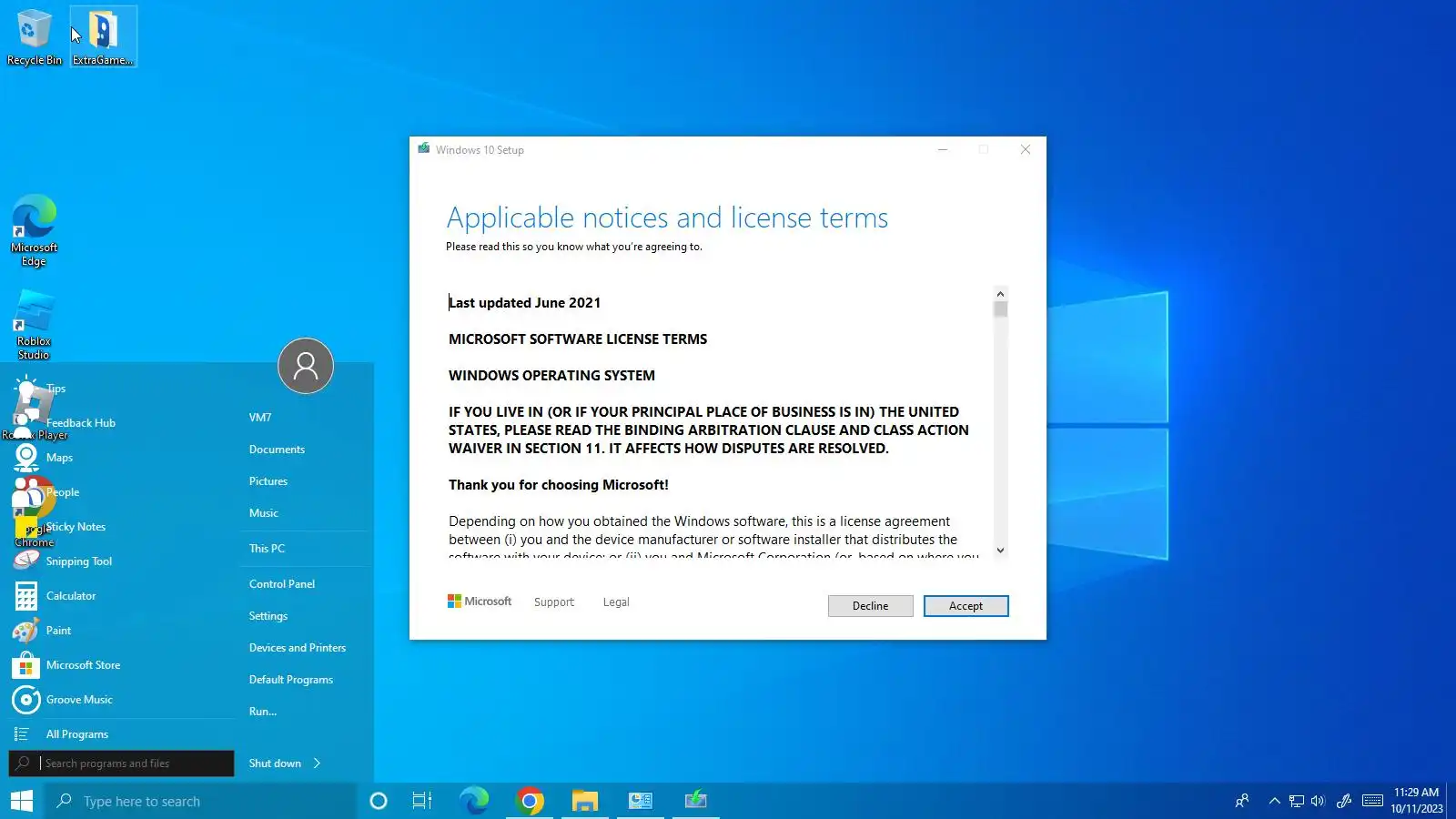Open This PC from the Start menu
This screenshot has width=1456, height=819.
(x=268, y=549)
